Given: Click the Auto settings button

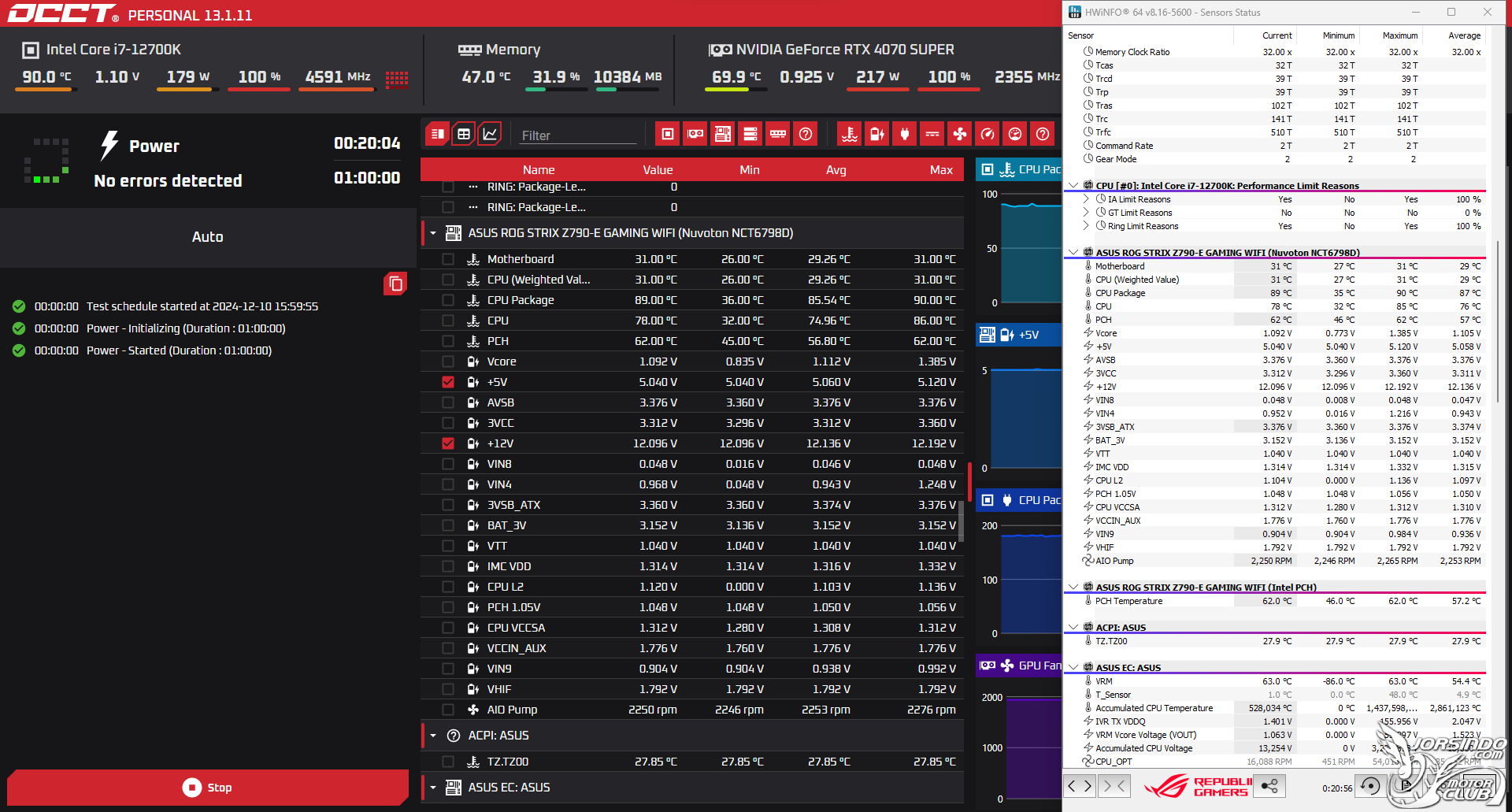Looking at the screenshot, I should tap(208, 237).
